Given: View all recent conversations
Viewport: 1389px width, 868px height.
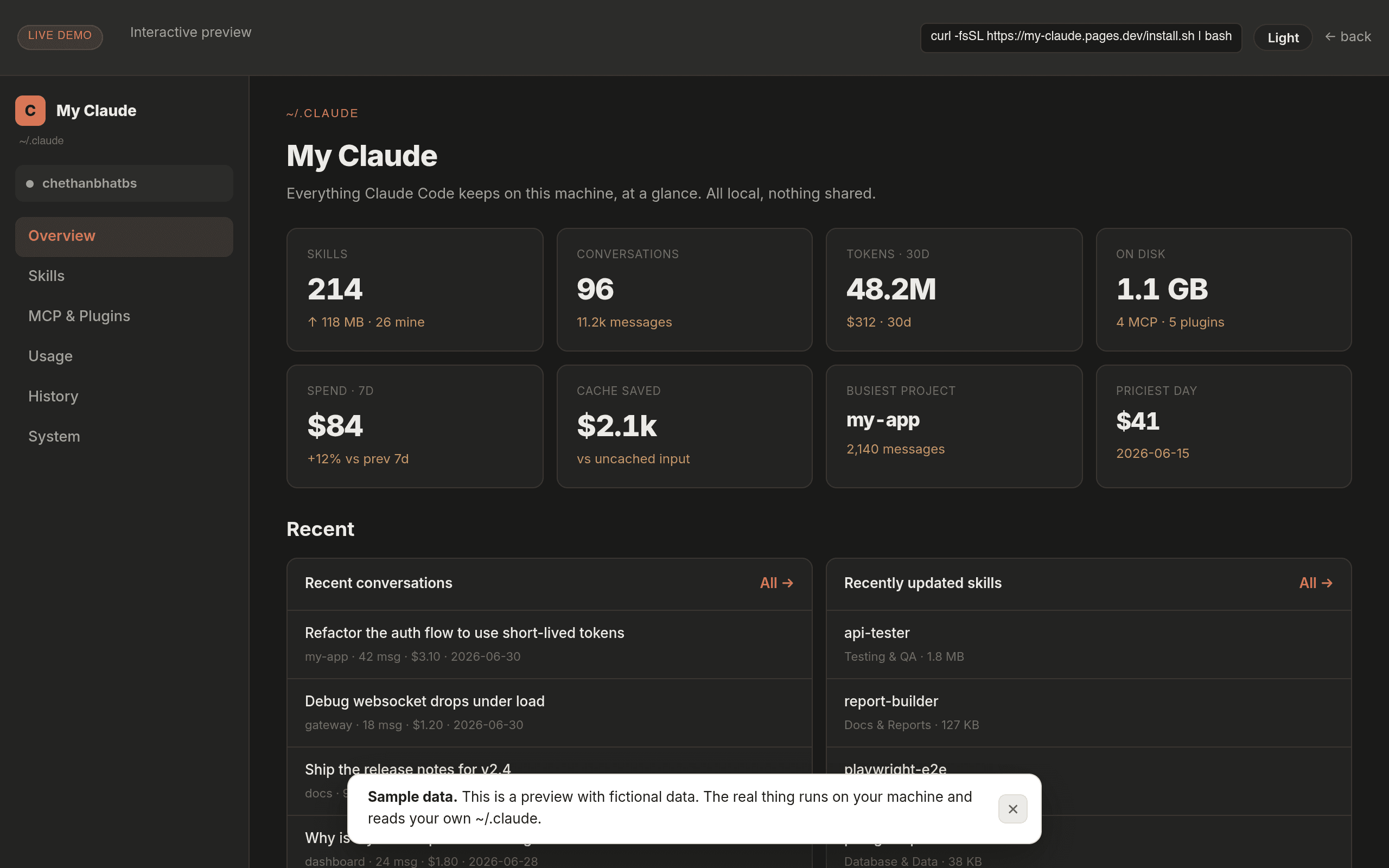Looking at the screenshot, I should (776, 583).
